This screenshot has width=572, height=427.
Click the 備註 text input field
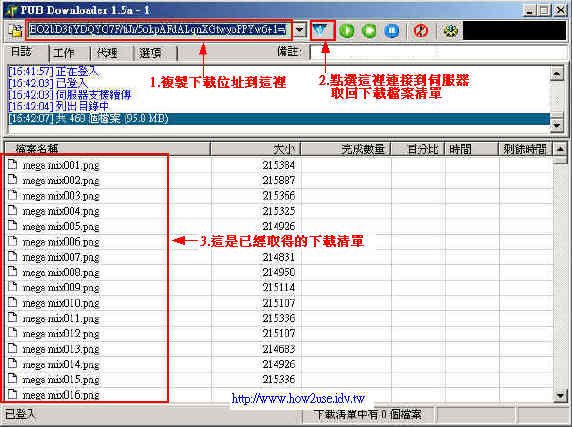point(438,52)
